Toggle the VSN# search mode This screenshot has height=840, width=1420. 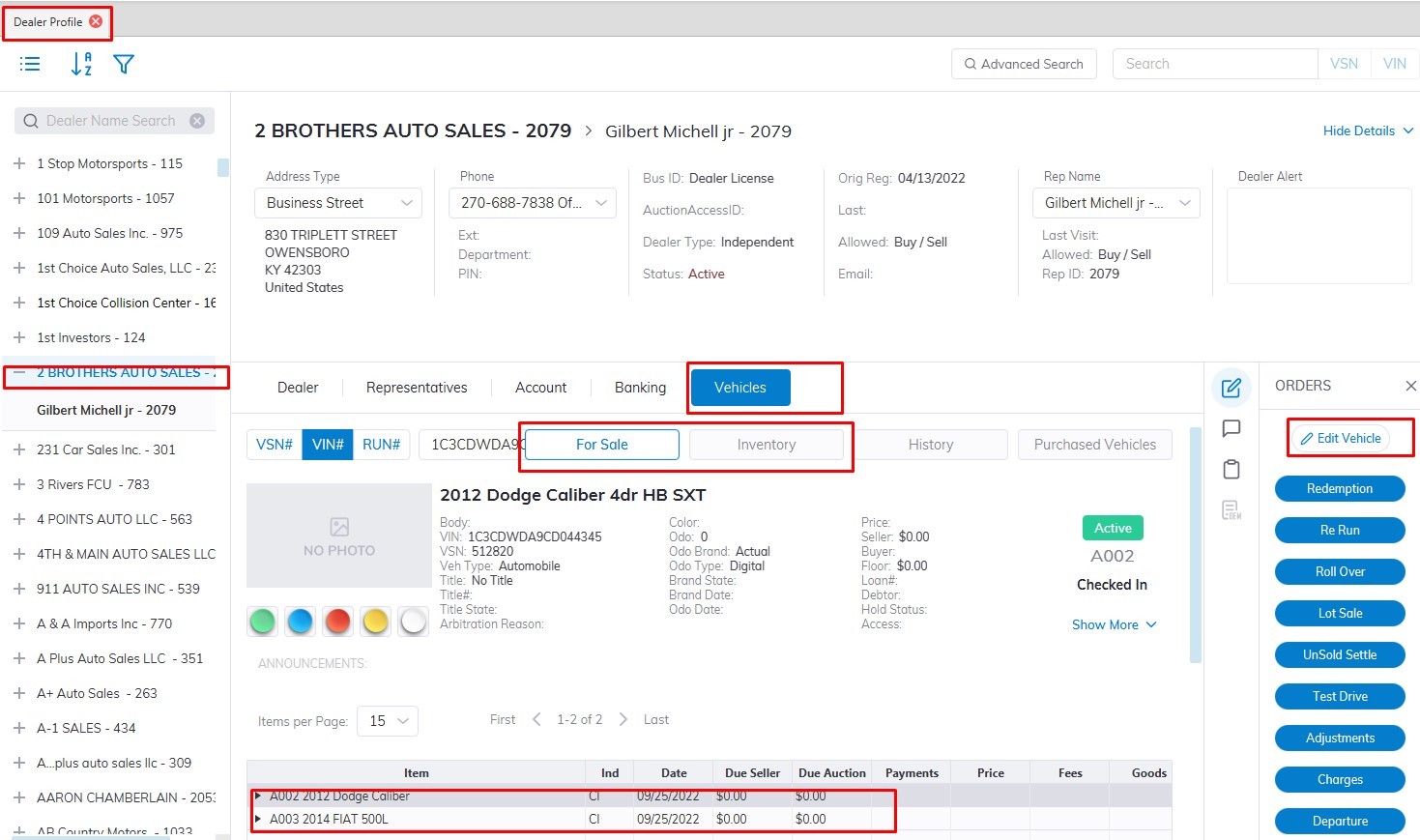275,445
